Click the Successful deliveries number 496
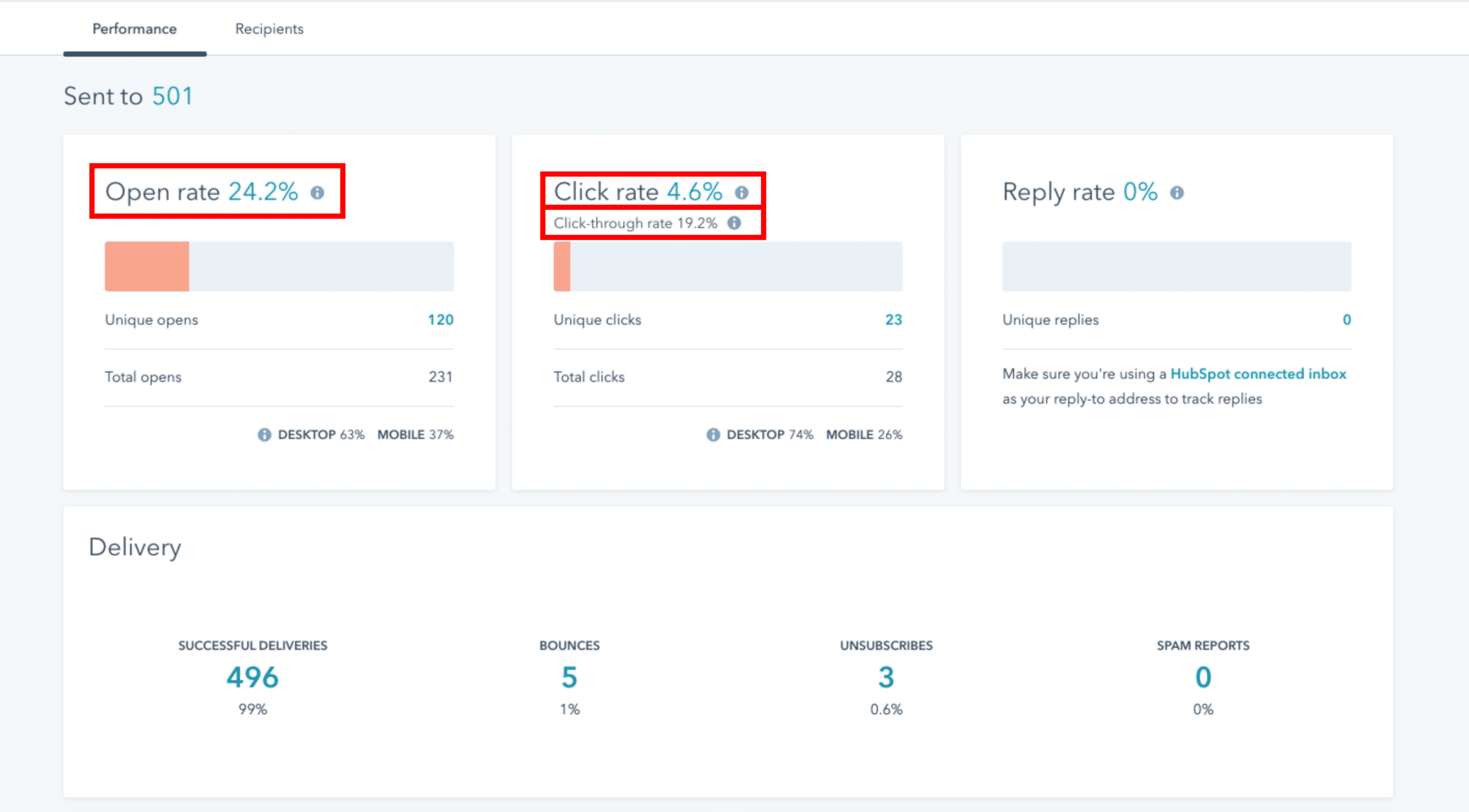Image resolution: width=1469 pixels, height=812 pixels. coord(252,677)
